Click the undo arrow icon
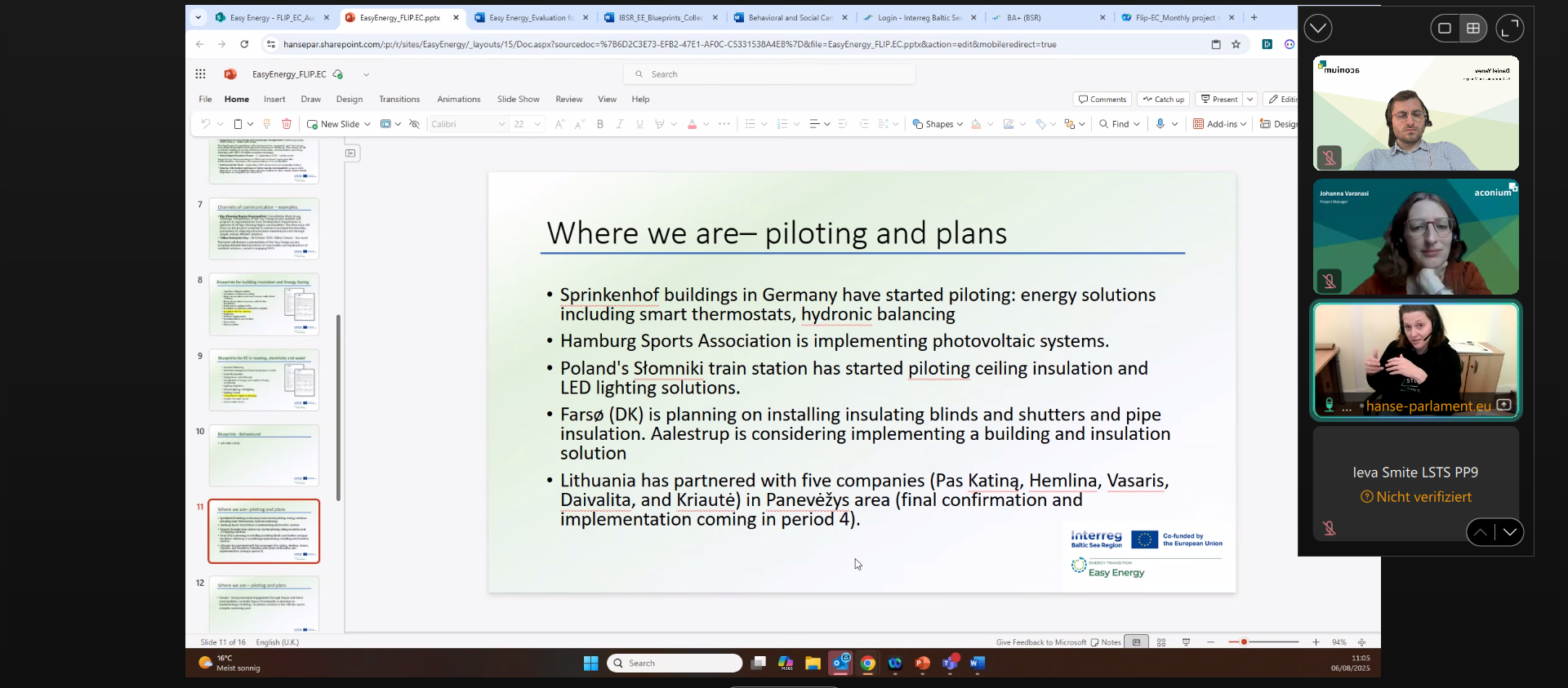1568x688 pixels. click(206, 124)
